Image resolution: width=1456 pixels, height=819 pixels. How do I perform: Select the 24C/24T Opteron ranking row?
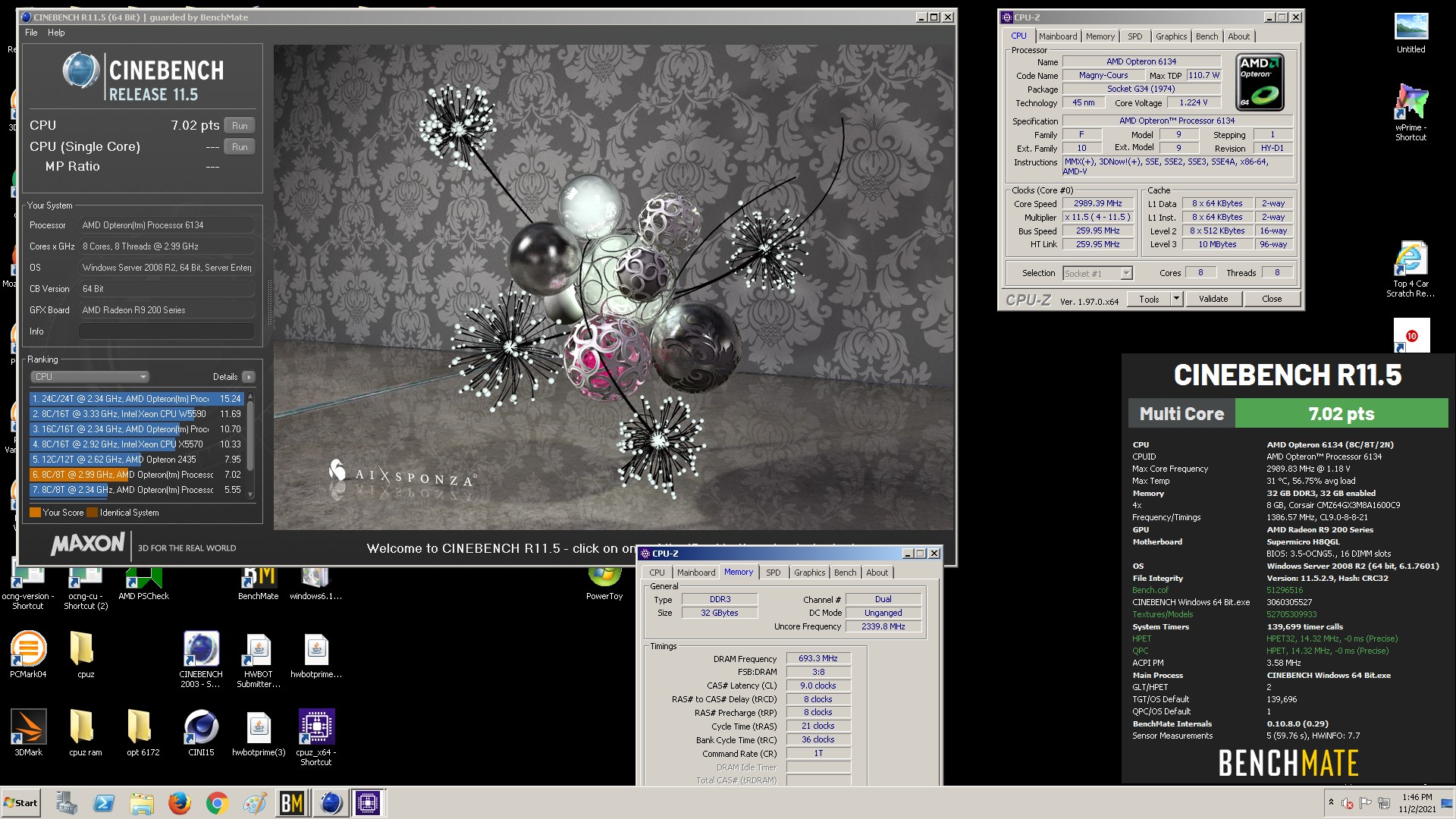pyautogui.click(x=136, y=399)
